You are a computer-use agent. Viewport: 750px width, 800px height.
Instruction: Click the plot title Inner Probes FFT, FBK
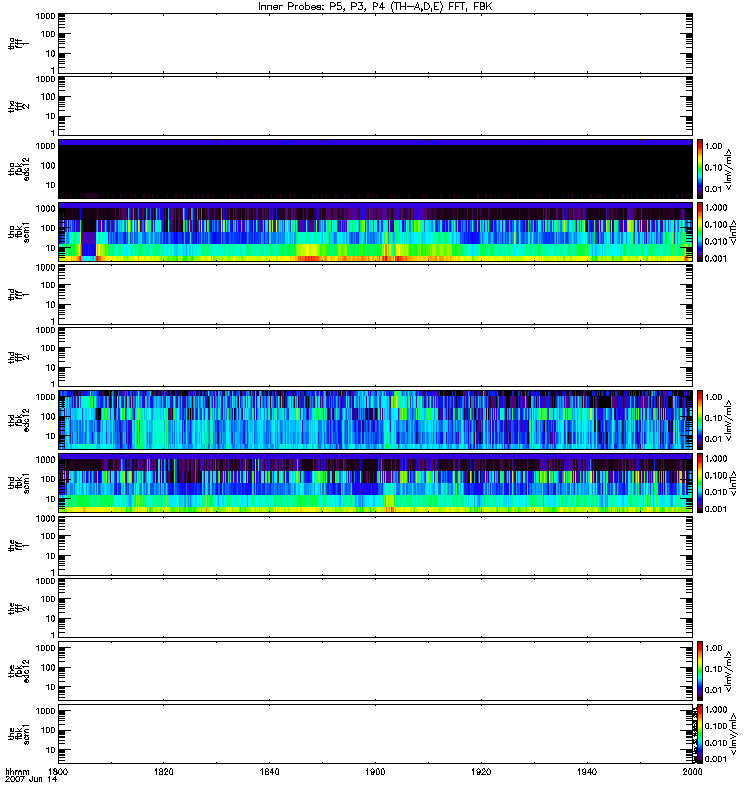375,7
